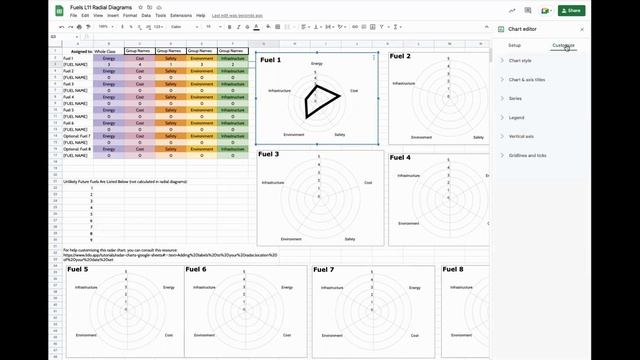Print the spreadsheet

79,27
